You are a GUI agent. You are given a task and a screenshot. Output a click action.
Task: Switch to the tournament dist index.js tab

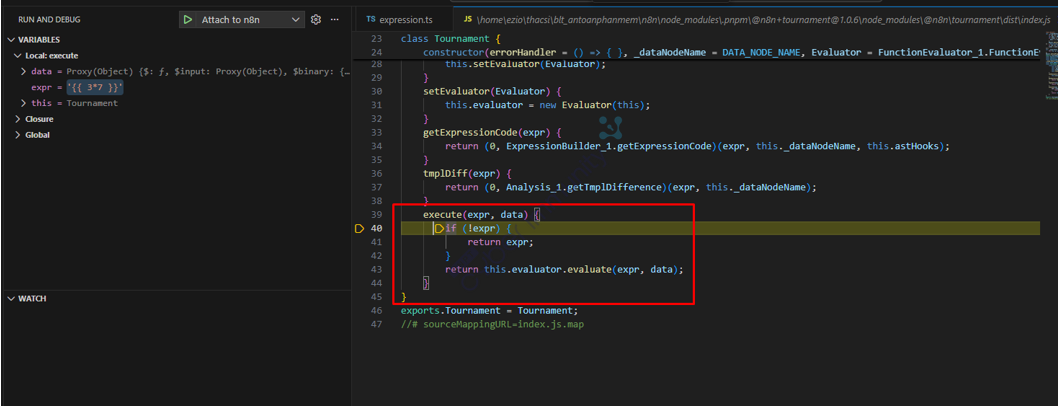(758, 20)
